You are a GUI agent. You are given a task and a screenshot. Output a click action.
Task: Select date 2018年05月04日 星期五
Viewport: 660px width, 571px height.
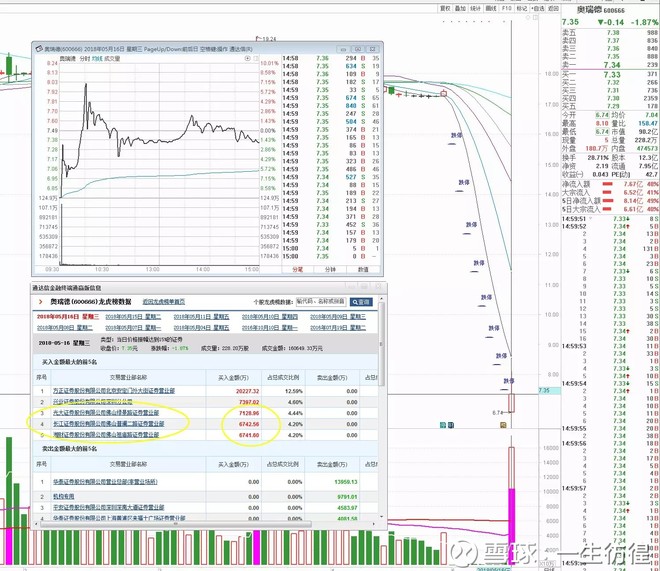pyautogui.click(x=202, y=327)
